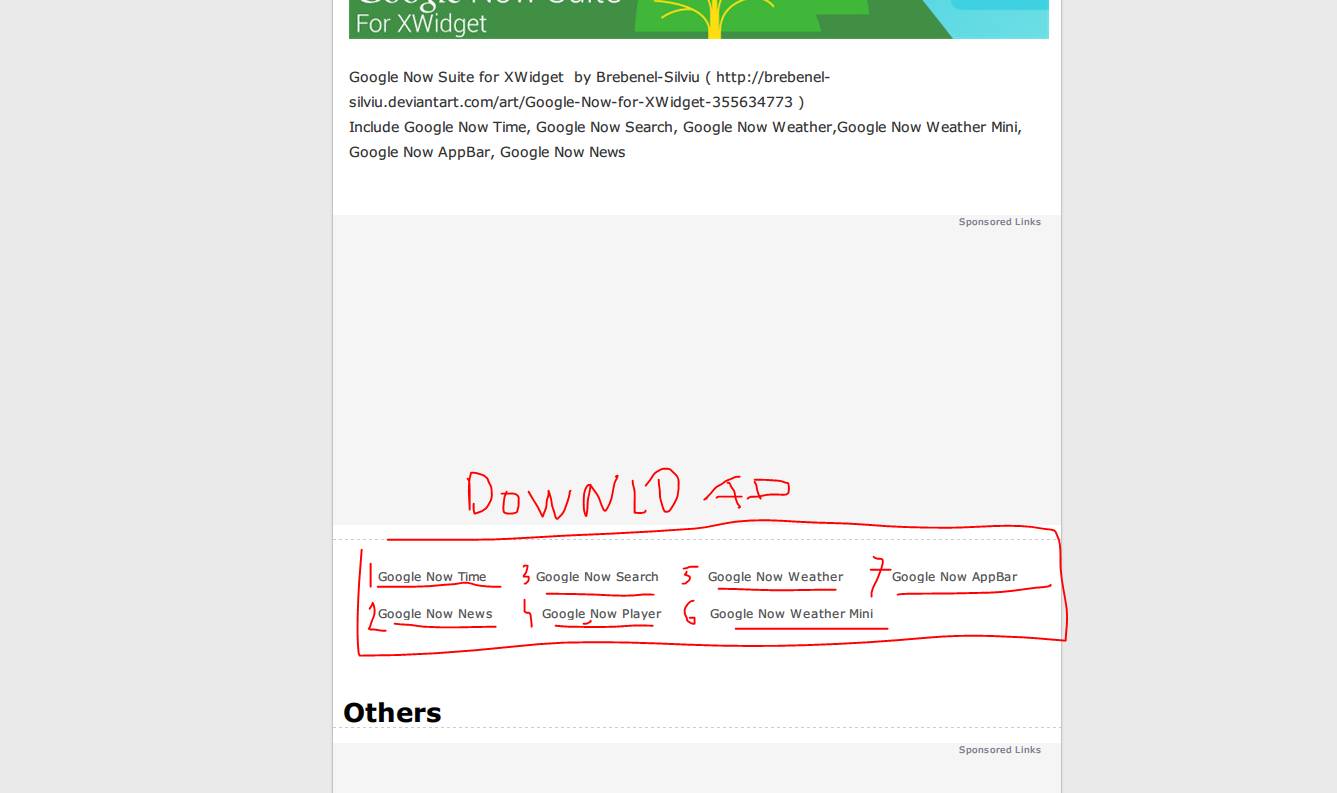Click the 'Others' section heading
1337x793 pixels.
pyautogui.click(x=392, y=712)
